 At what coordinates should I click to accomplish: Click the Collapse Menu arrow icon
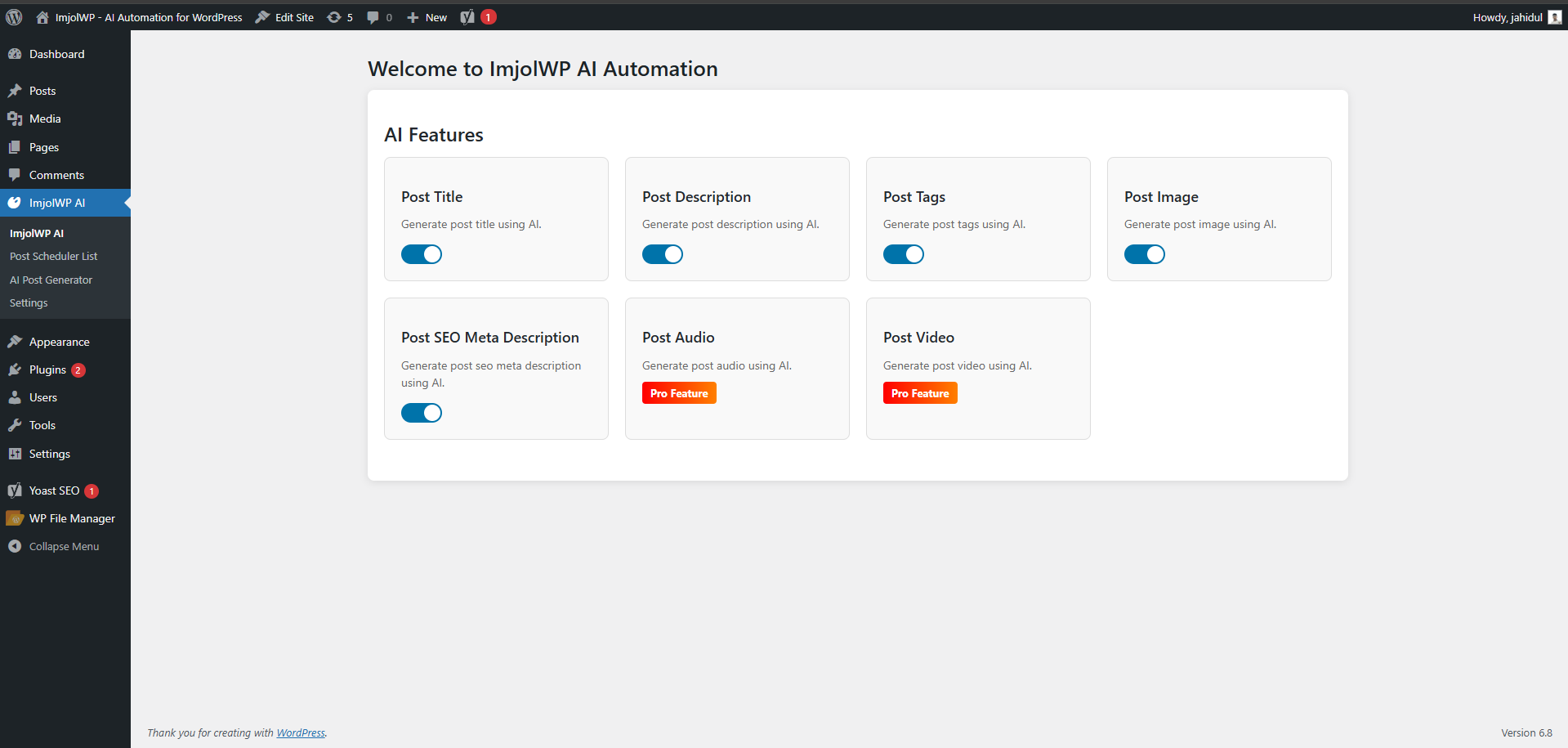pyautogui.click(x=15, y=546)
